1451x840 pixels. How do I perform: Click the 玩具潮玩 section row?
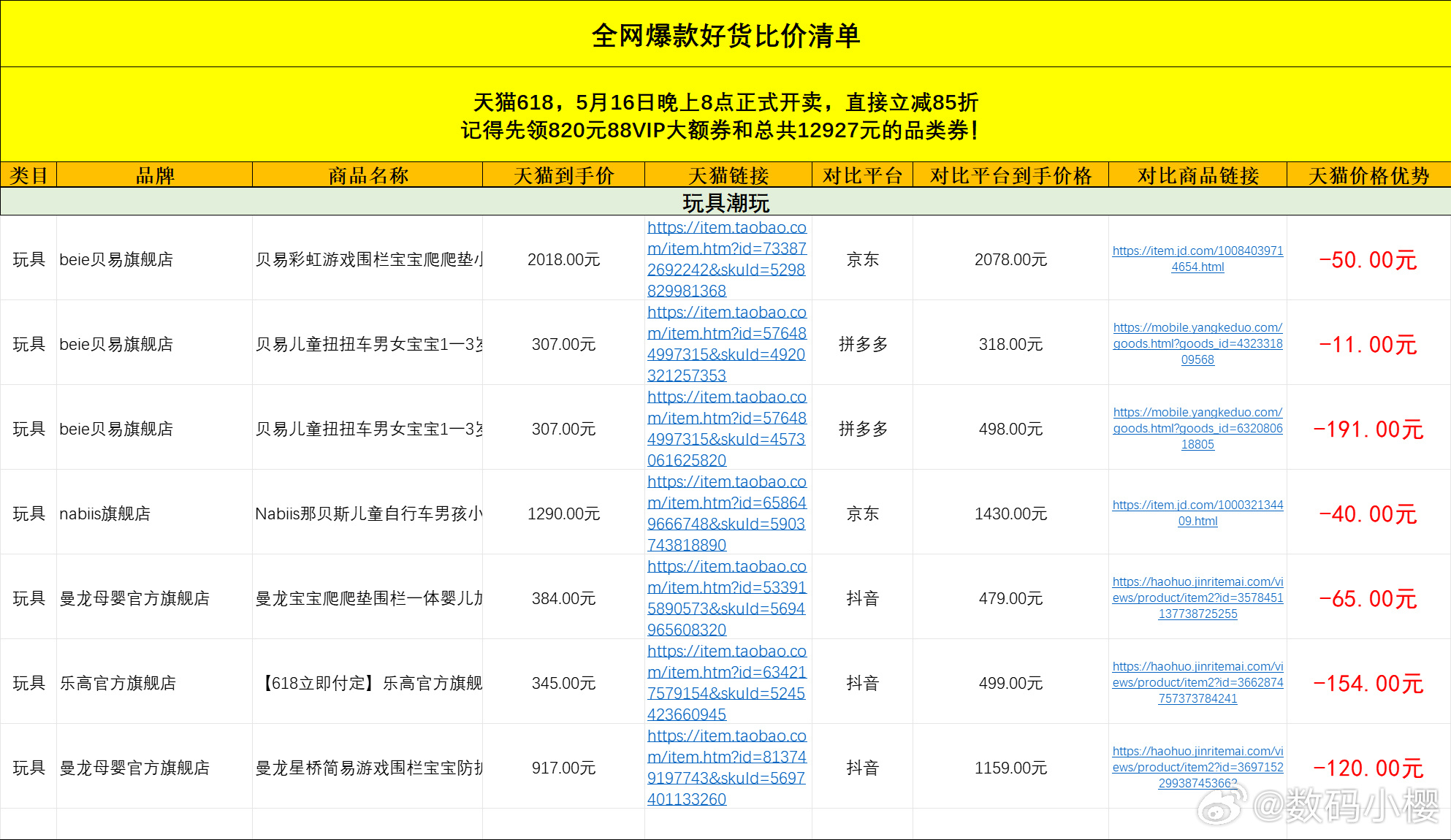(725, 202)
